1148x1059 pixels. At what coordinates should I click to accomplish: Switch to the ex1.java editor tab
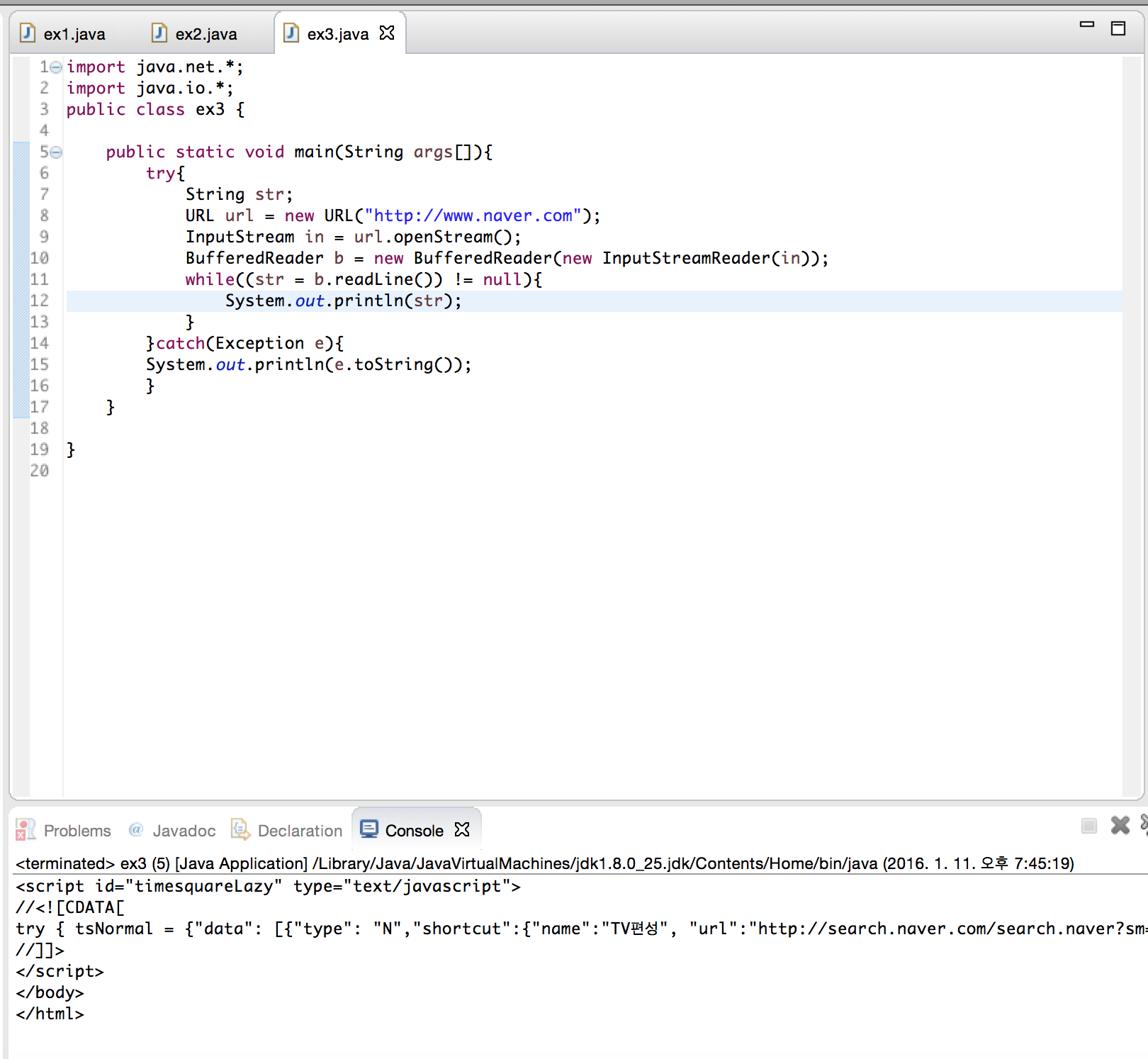click(x=64, y=33)
